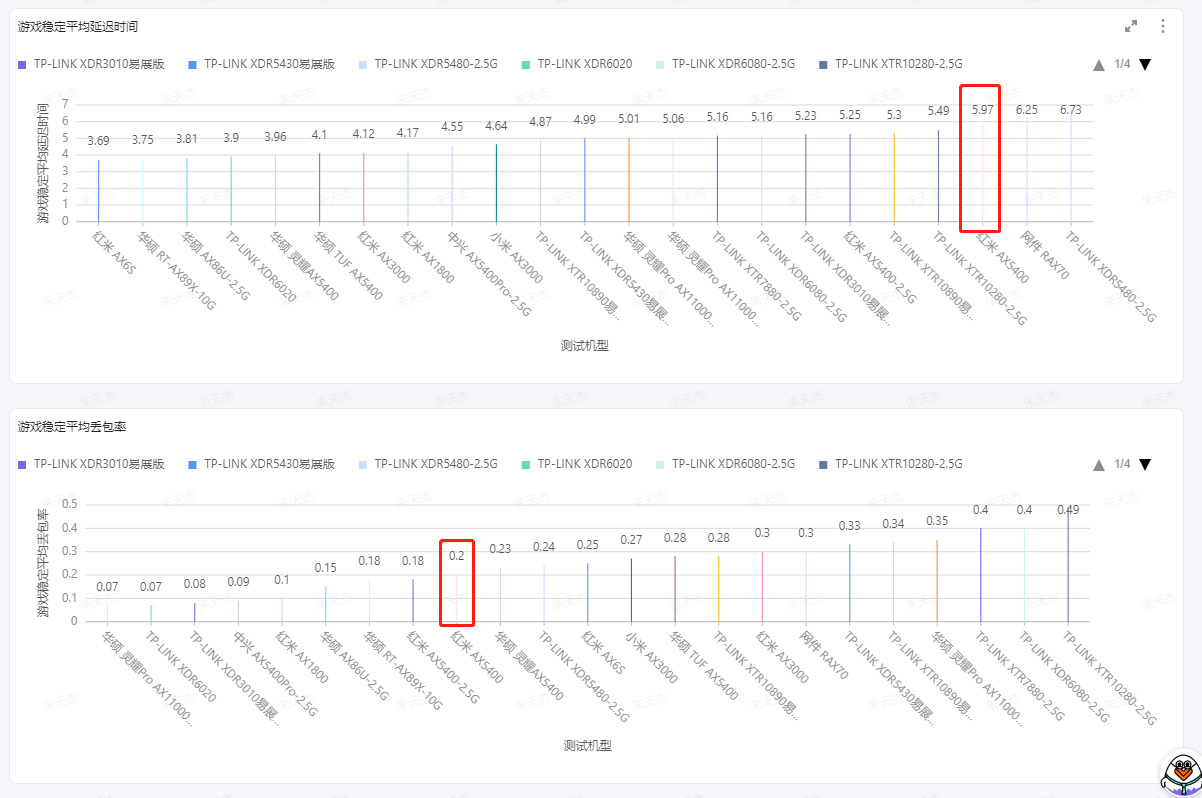1202x798 pixels.
Task: Click the 4.12 data label for 红米 AX3000
Action: coord(364,133)
